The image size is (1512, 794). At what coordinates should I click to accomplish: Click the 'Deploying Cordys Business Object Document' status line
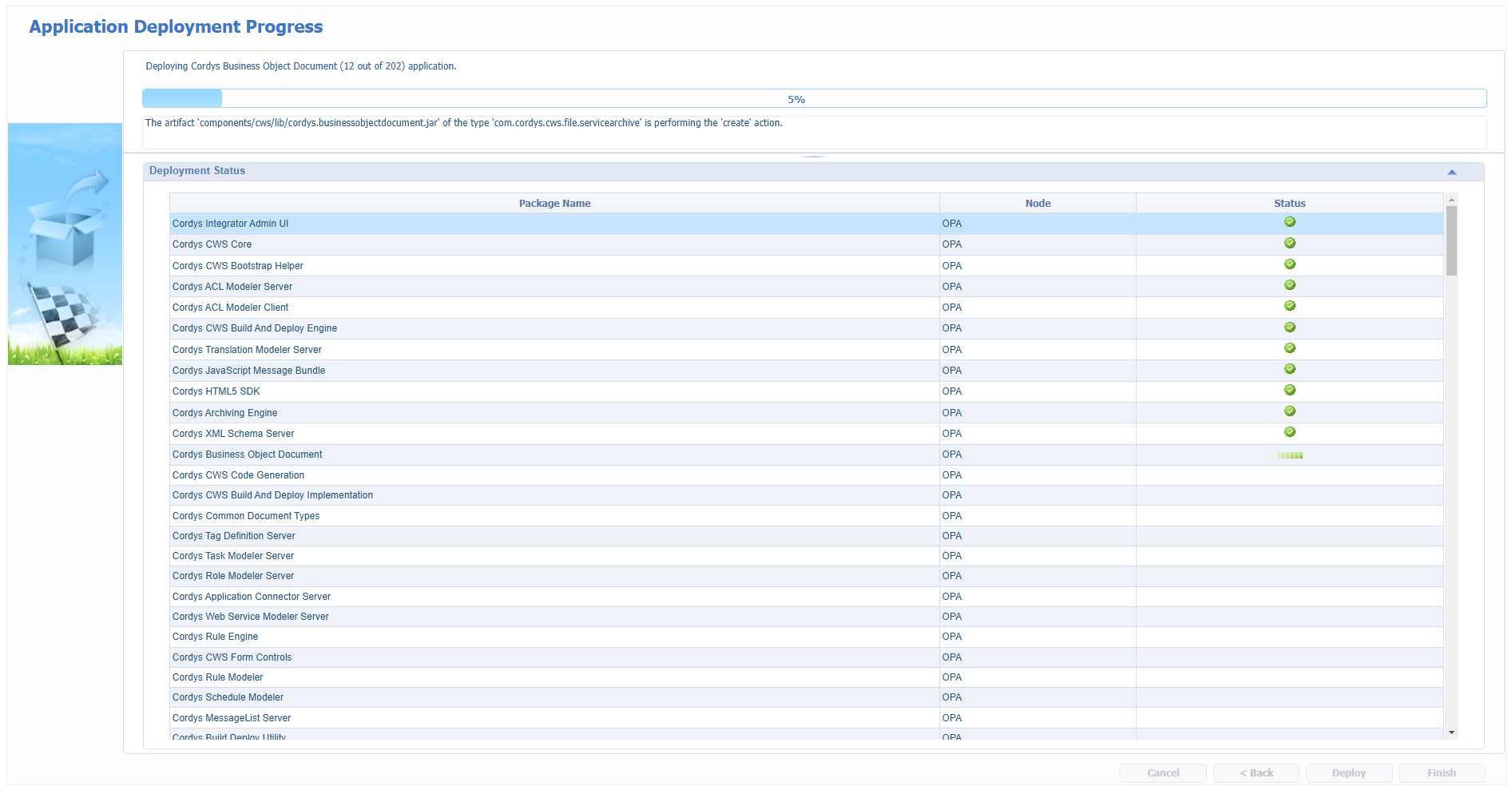point(301,66)
